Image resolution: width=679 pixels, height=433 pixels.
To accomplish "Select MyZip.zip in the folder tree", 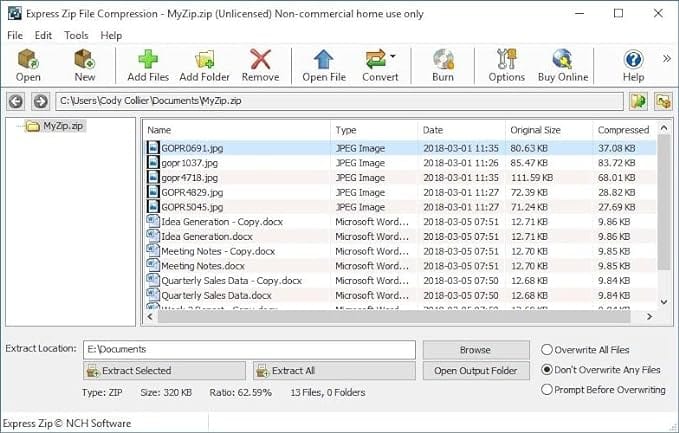I will pos(63,126).
